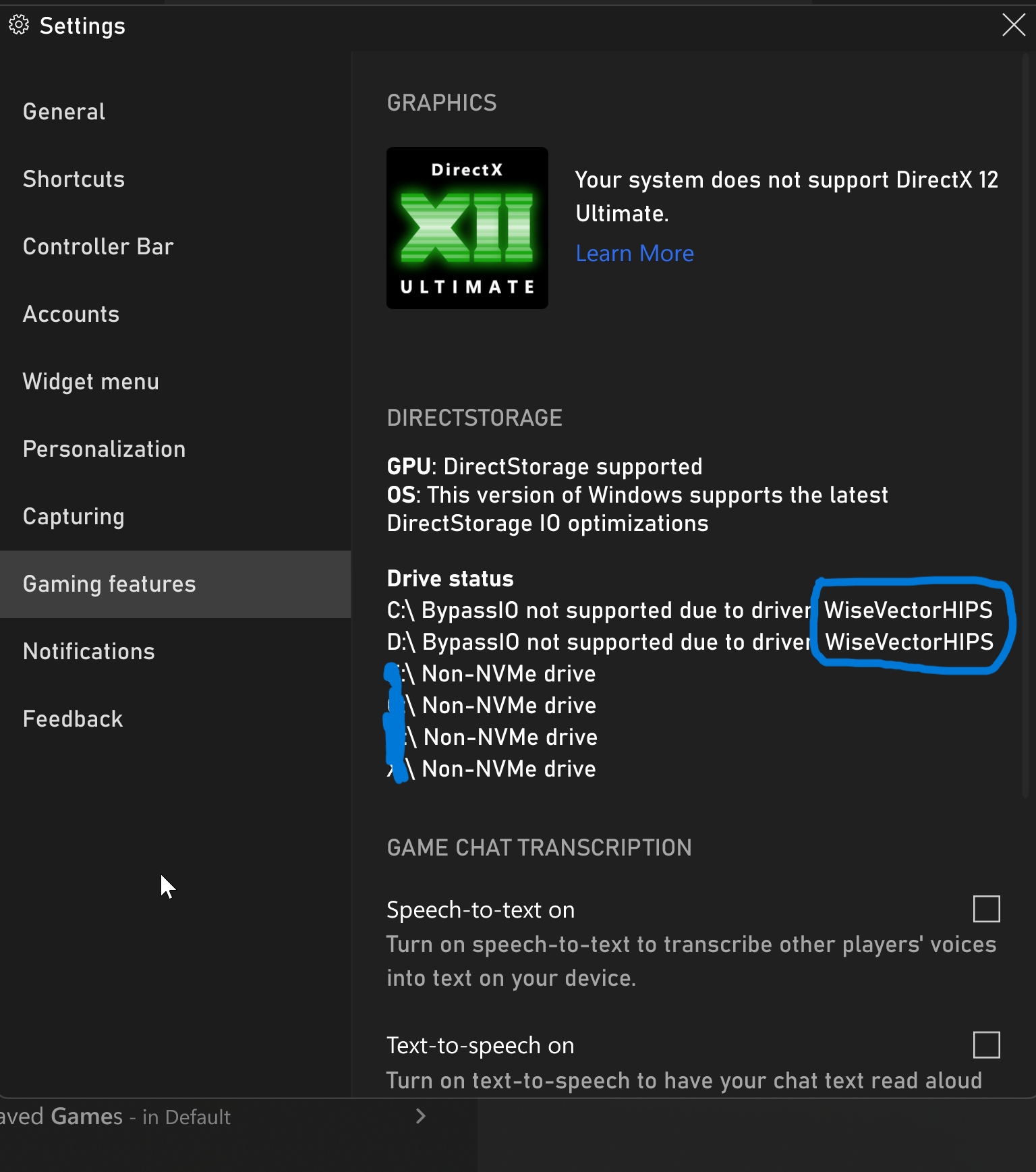
Task: Open the Feedback section
Action: (73, 719)
